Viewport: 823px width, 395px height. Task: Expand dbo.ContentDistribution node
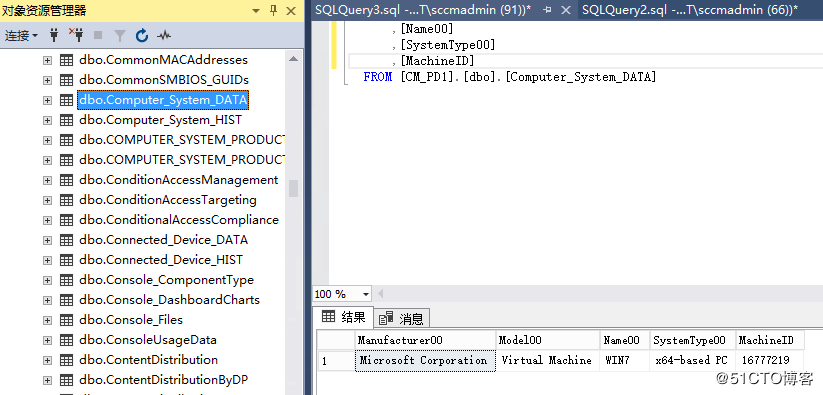pyautogui.click(x=47, y=360)
